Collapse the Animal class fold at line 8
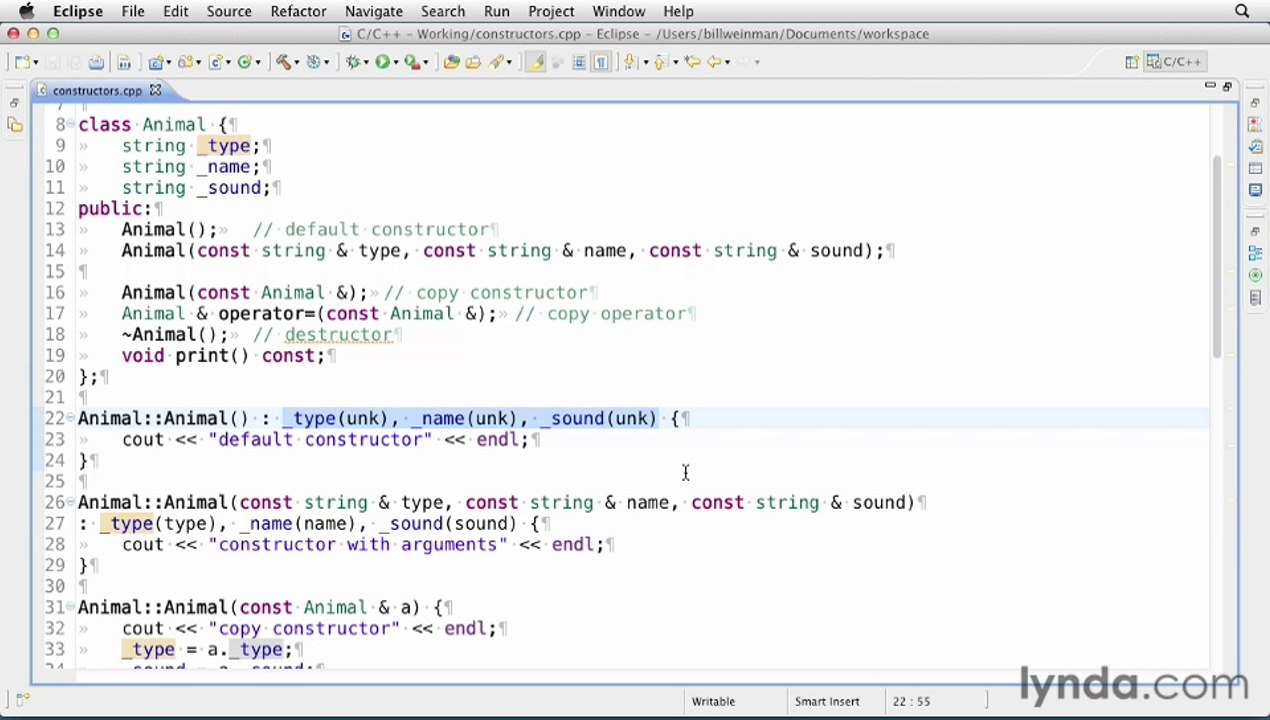Viewport: 1270px width, 720px height. (x=72, y=124)
